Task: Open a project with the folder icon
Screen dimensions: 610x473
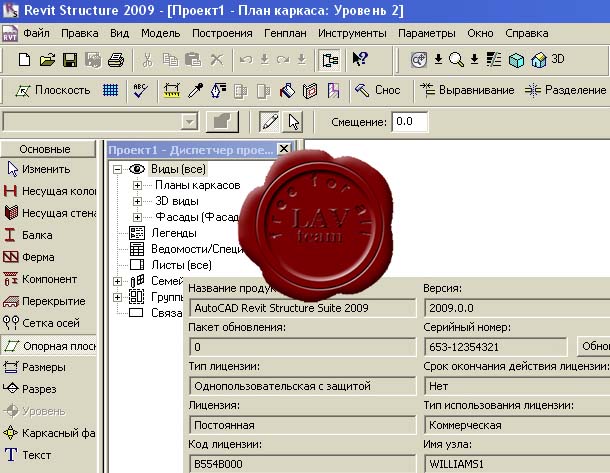Action: 47,60
